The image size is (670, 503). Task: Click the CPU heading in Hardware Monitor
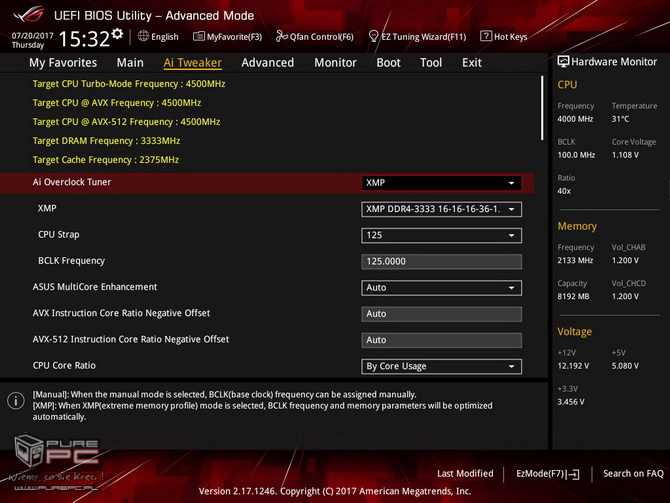click(567, 85)
